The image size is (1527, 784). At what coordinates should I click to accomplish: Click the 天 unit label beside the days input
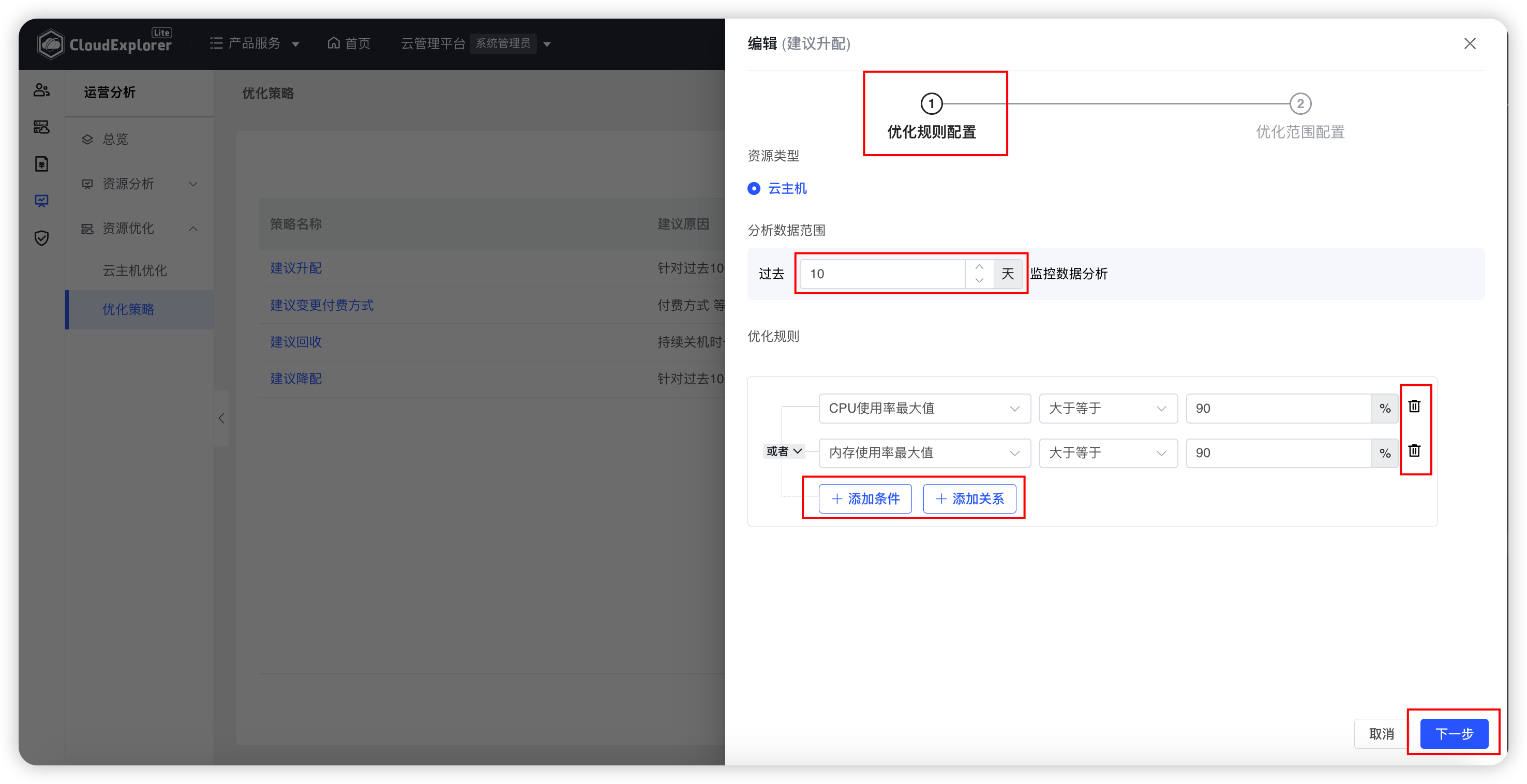pos(1008,274)
